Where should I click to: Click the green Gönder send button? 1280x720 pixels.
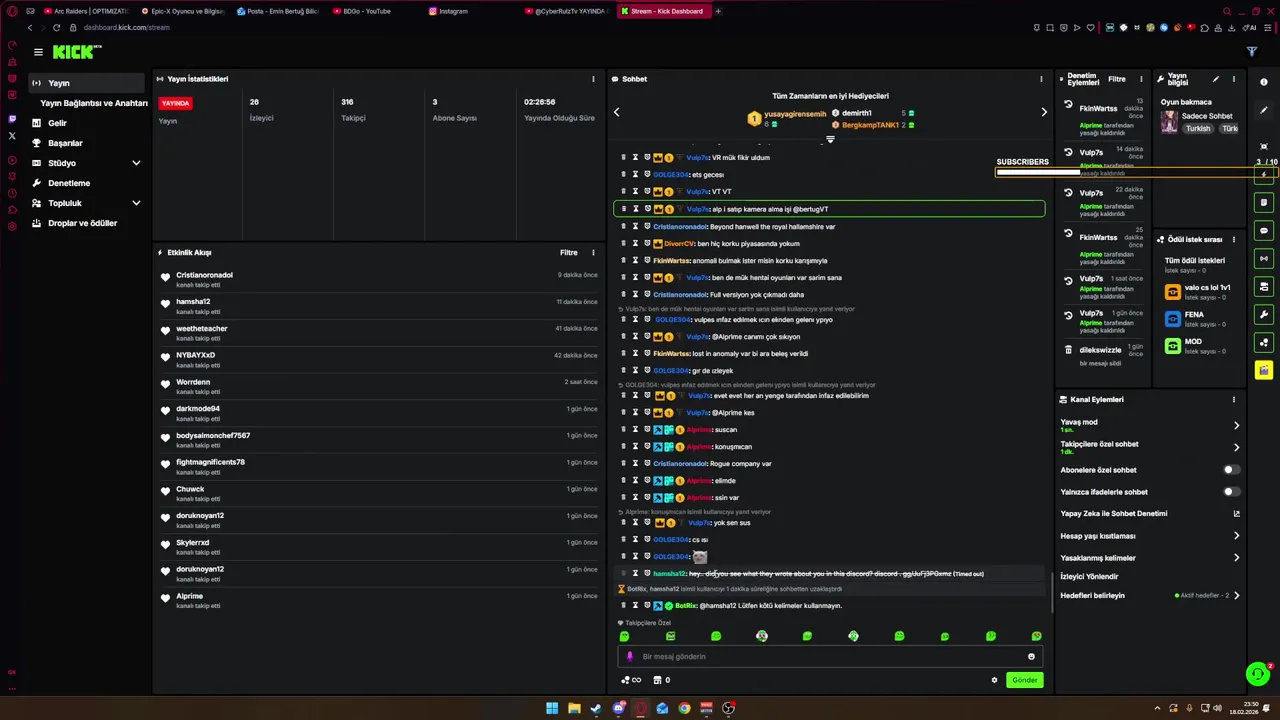click(1024, 680)
